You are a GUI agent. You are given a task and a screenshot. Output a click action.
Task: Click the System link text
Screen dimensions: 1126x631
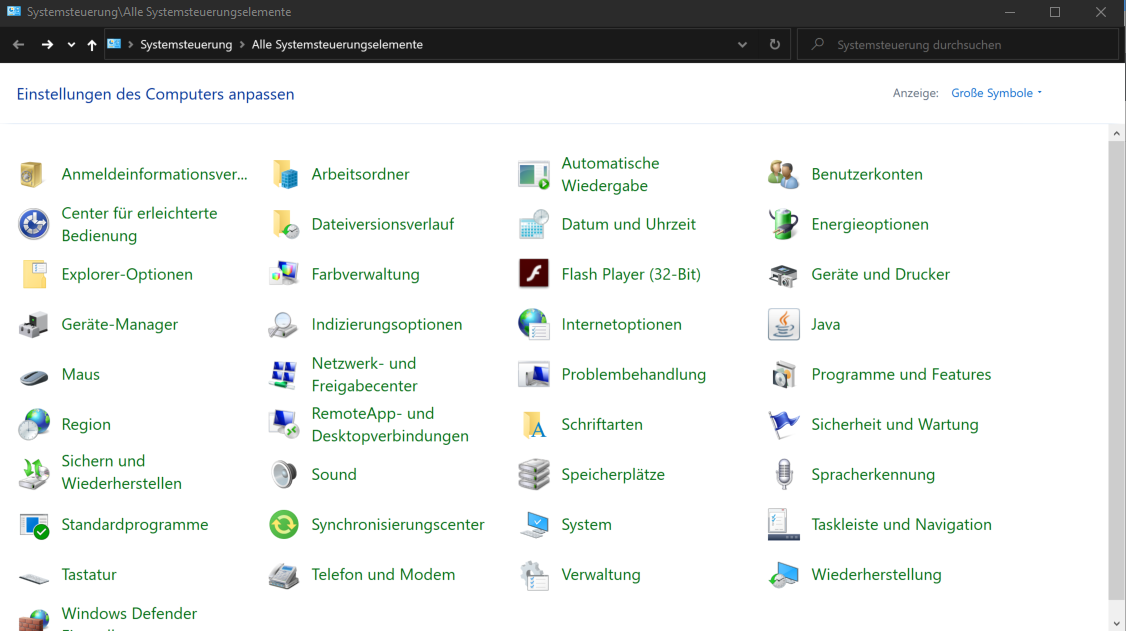(x=586, y=525)
